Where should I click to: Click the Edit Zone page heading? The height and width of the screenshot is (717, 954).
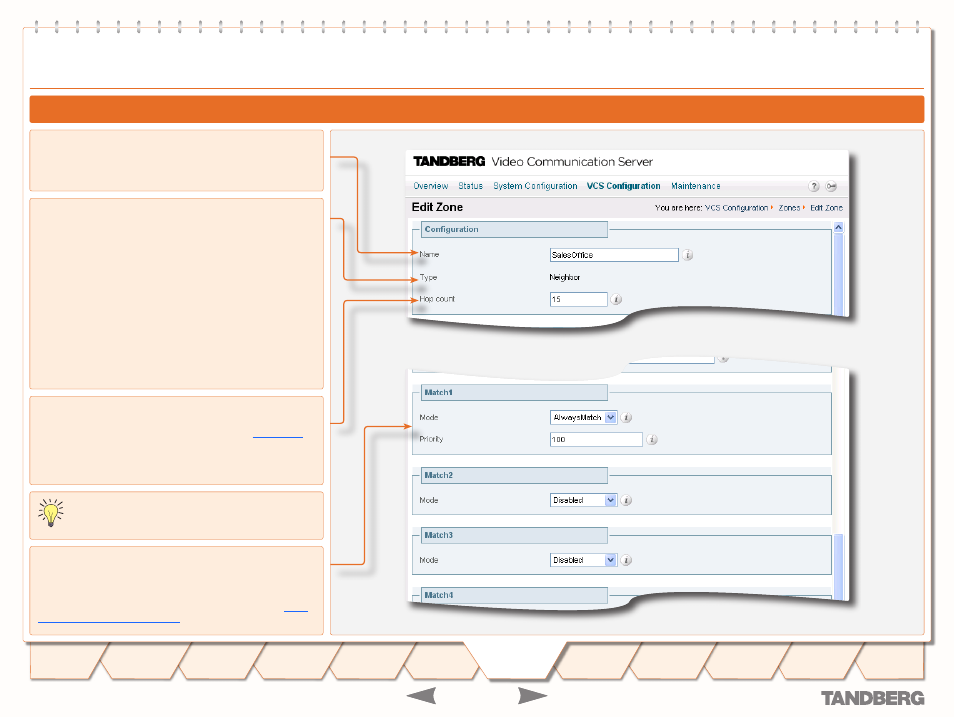pos(437,208)
